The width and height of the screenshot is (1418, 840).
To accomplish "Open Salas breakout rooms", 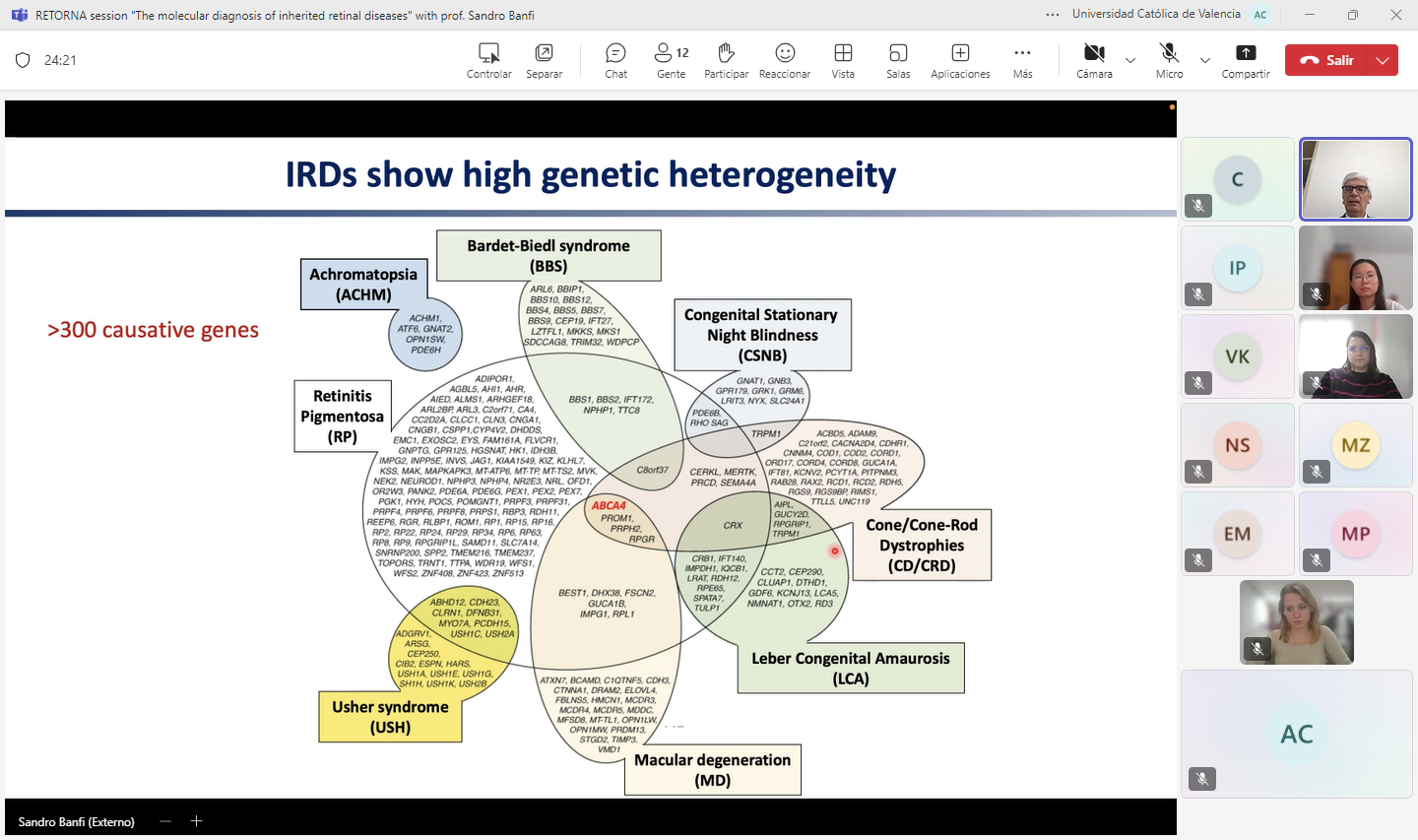I will pyautogui.click(x=898, y=60).
